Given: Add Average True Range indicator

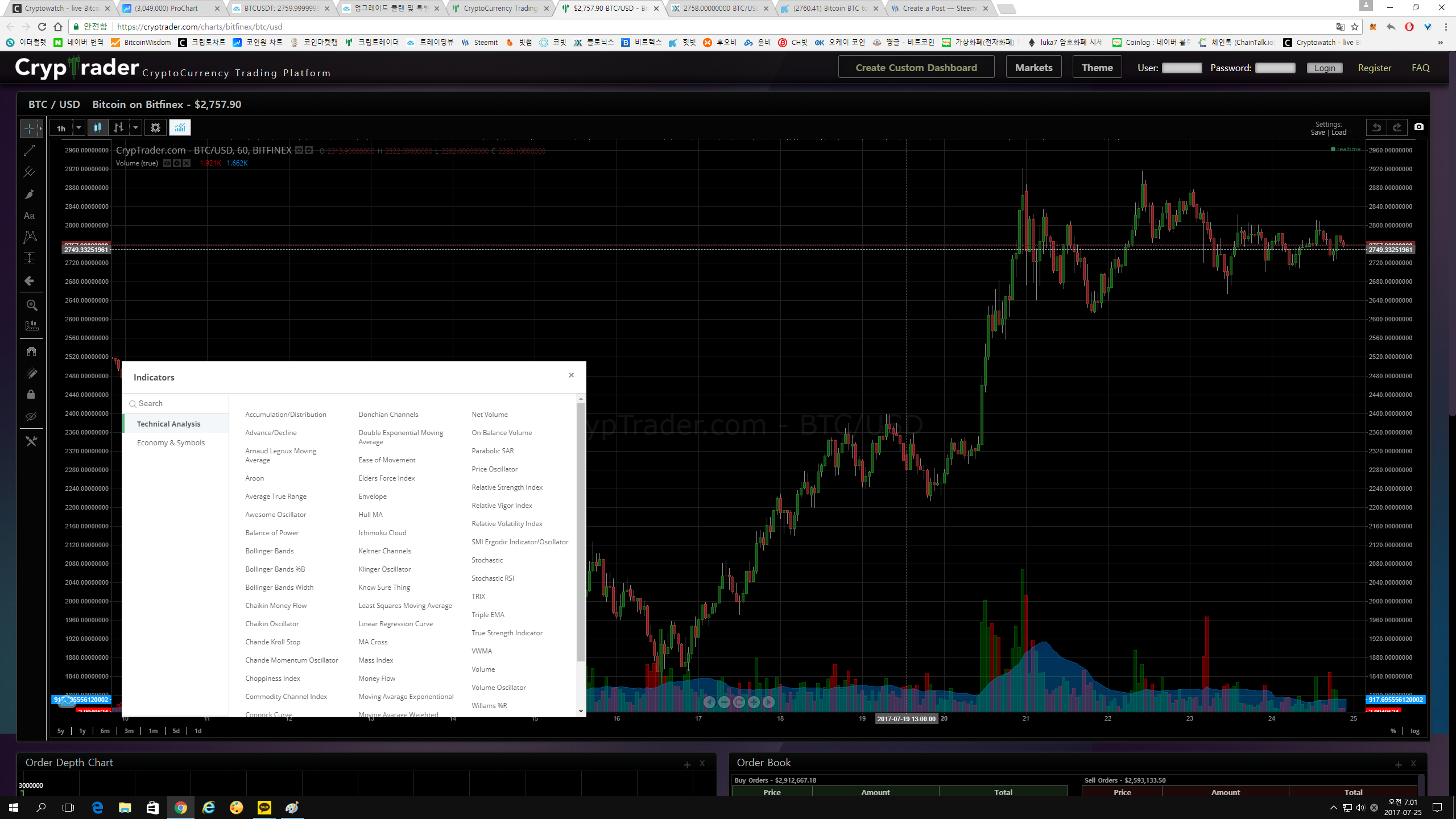Looking at the screenshot, I should click(276, 497).
